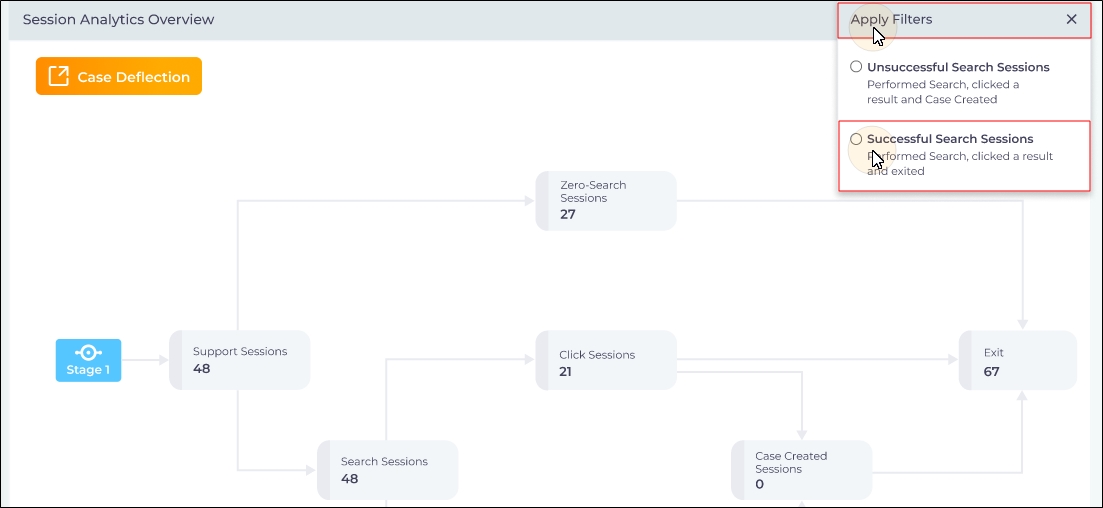Open the Case Created Sessions node
The height and width of the screenshot is (508, 1103).
801,470
